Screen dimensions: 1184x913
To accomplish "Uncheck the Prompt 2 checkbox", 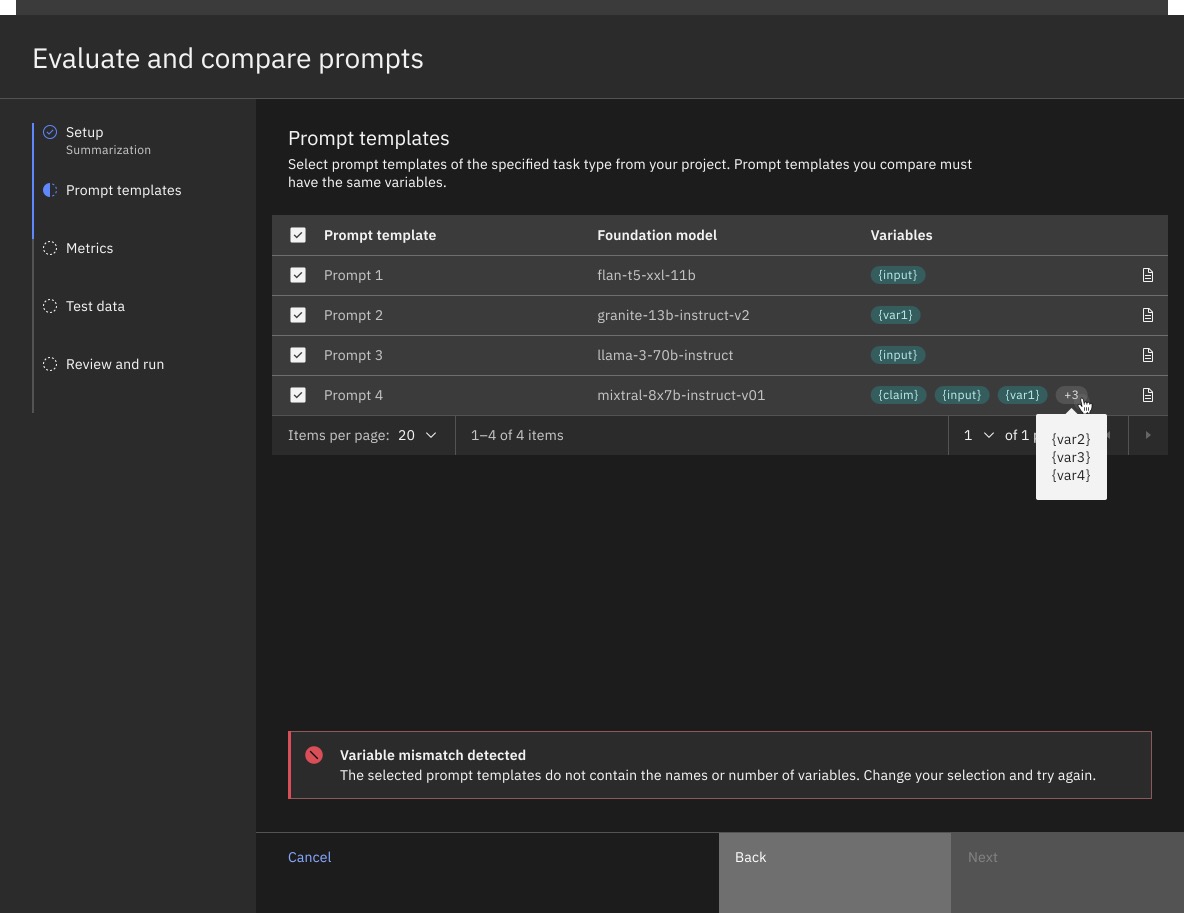I will pyautogui.click(x=298, y=315).
